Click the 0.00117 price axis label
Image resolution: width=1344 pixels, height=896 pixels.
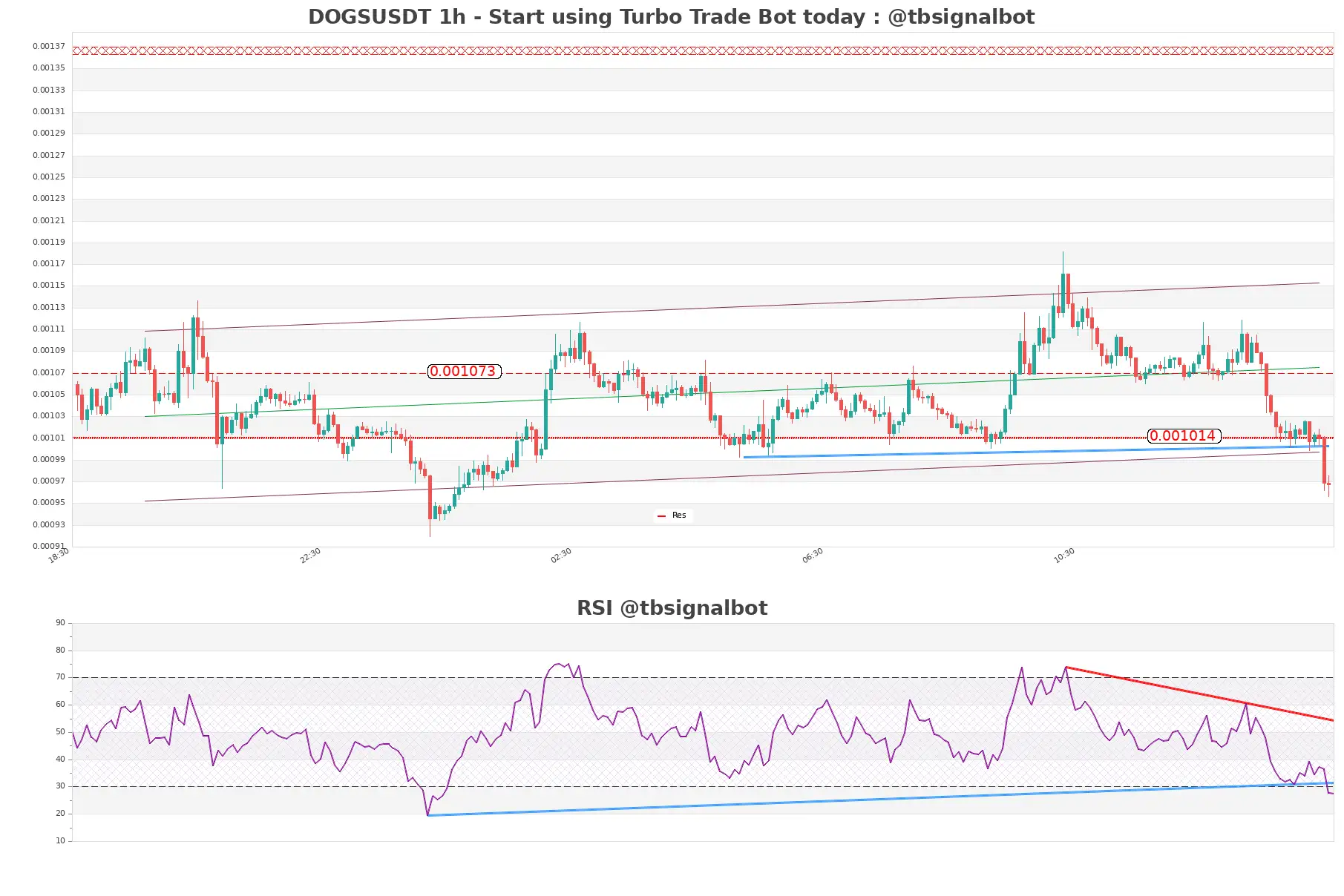click(x=48, y=263)
